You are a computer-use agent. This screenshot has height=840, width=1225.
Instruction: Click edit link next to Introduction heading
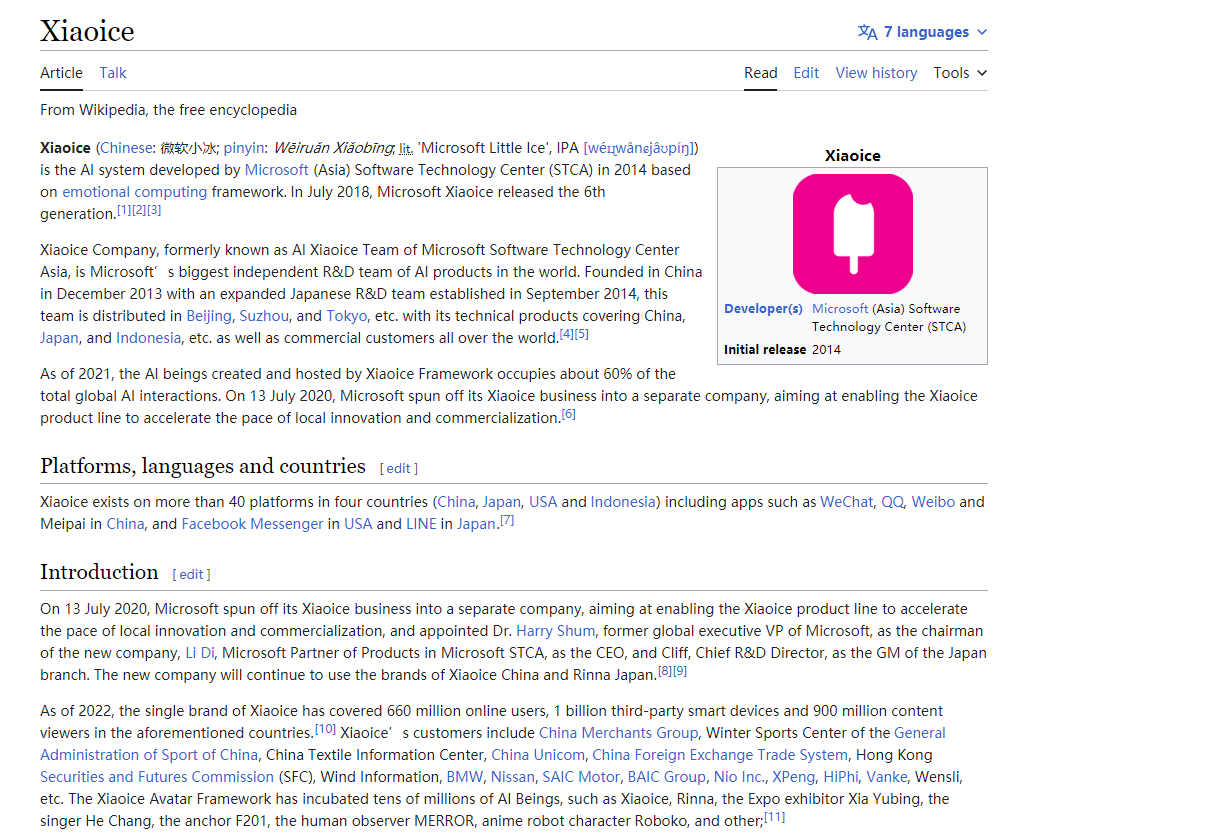191,574
